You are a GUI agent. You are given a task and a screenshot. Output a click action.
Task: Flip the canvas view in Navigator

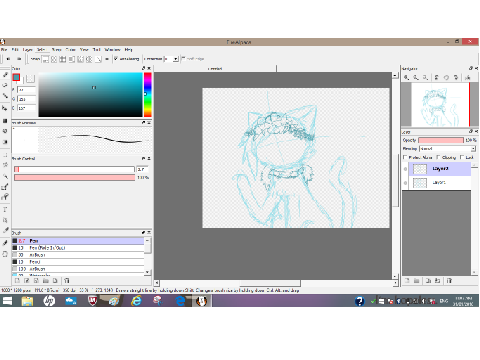[468, 77]
